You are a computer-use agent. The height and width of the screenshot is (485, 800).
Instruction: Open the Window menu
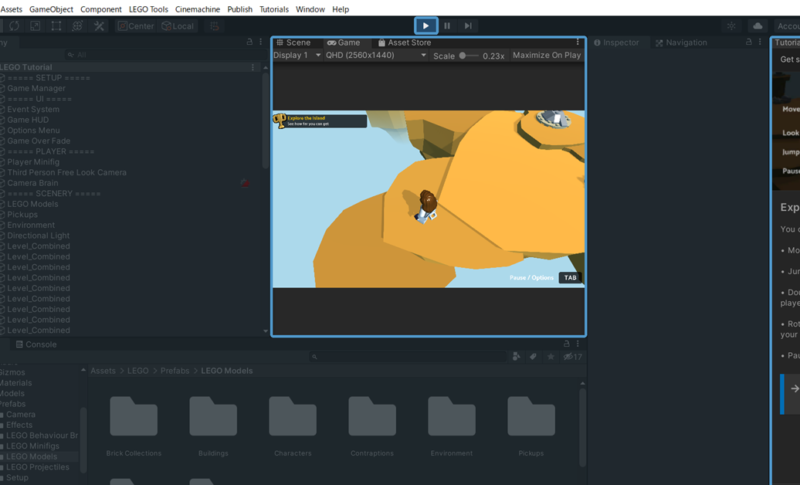click(310, 9)
